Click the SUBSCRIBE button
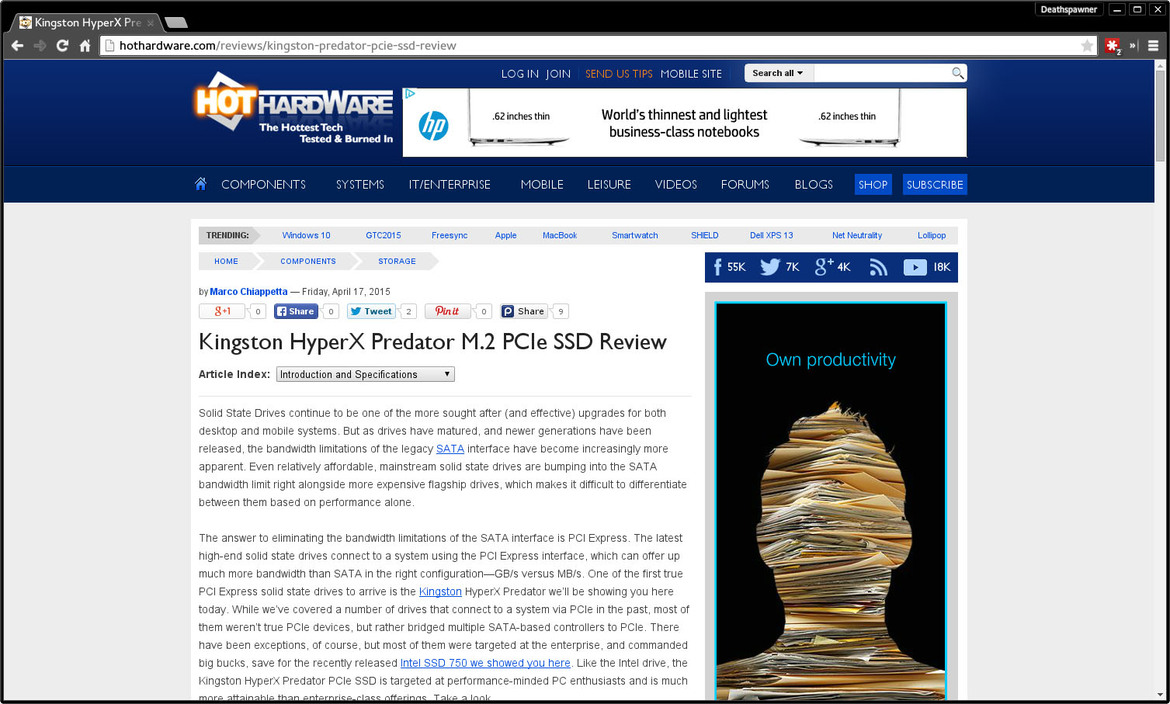1170x704 pixels. point(935,184)
